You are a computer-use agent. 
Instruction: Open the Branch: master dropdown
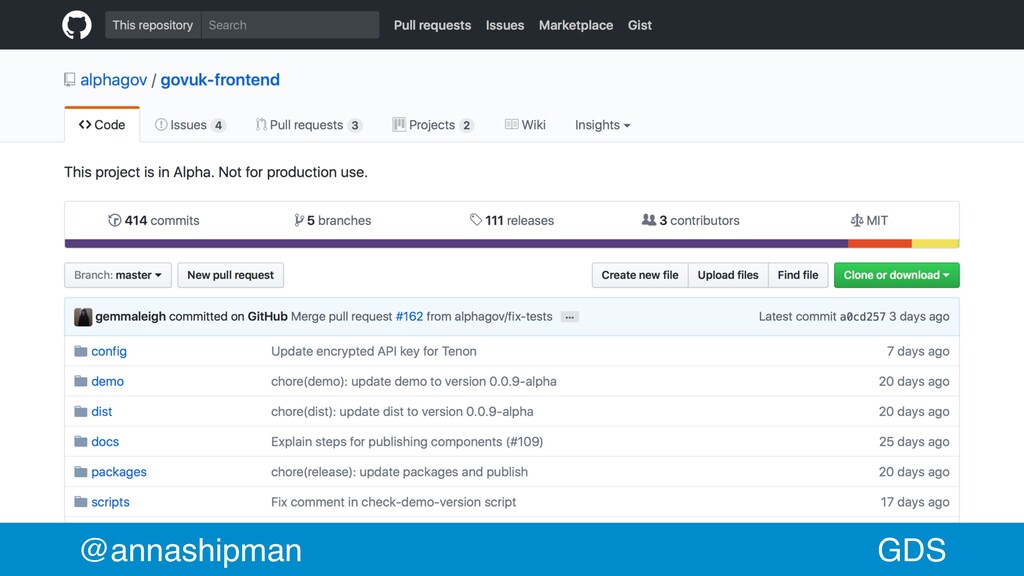[x=118, y=275]
